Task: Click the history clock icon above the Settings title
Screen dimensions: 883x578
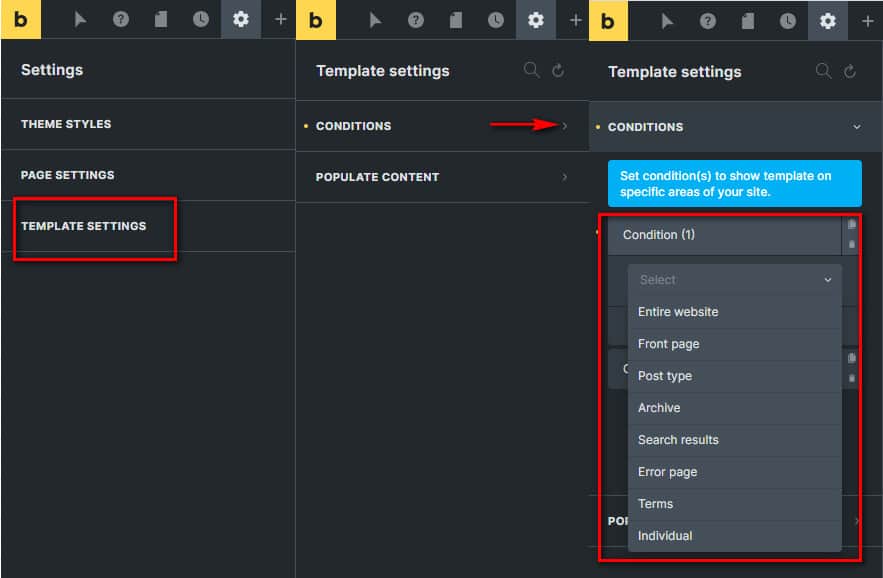Action: click(x=201, y=20)
